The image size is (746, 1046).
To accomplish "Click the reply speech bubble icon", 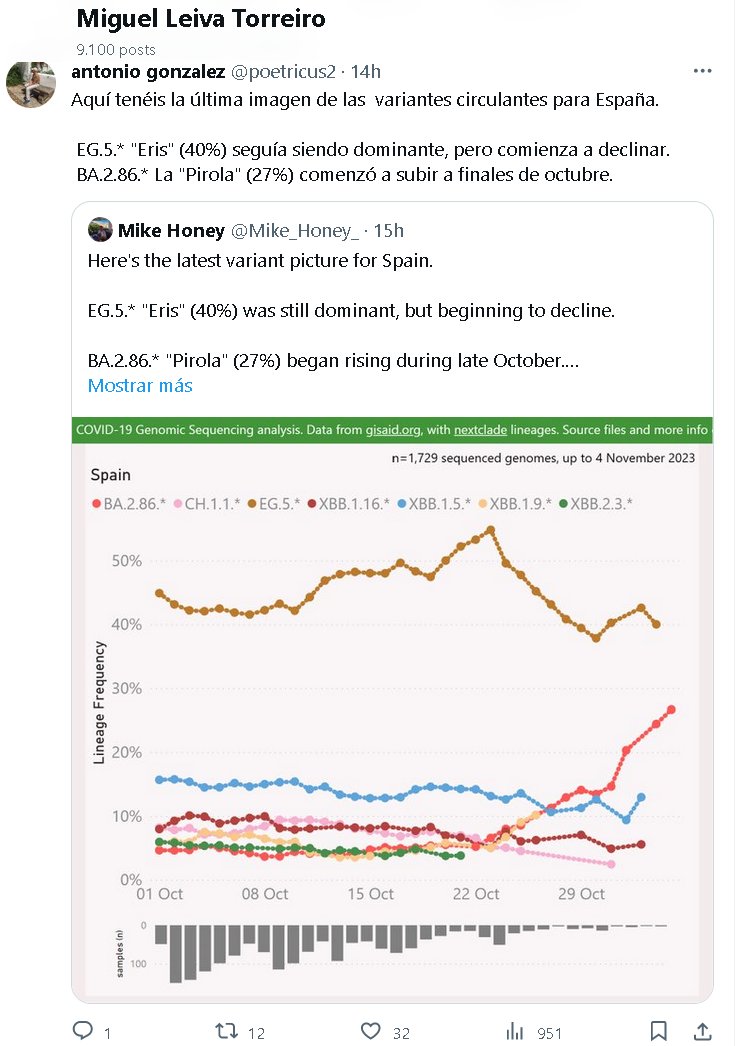I will [x=84, y=1031].
